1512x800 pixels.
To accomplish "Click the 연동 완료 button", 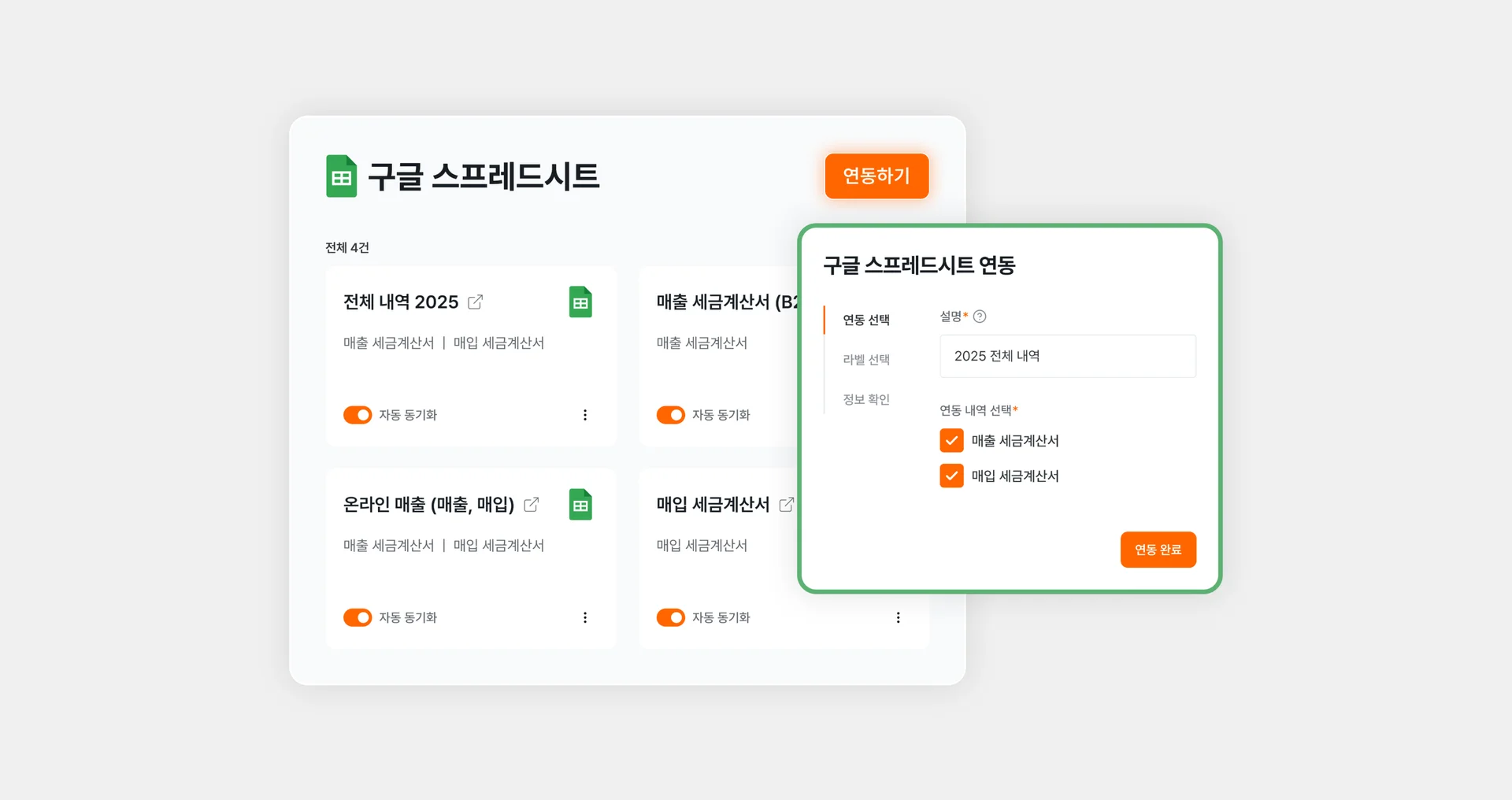I will click(x=1158, y=550).
